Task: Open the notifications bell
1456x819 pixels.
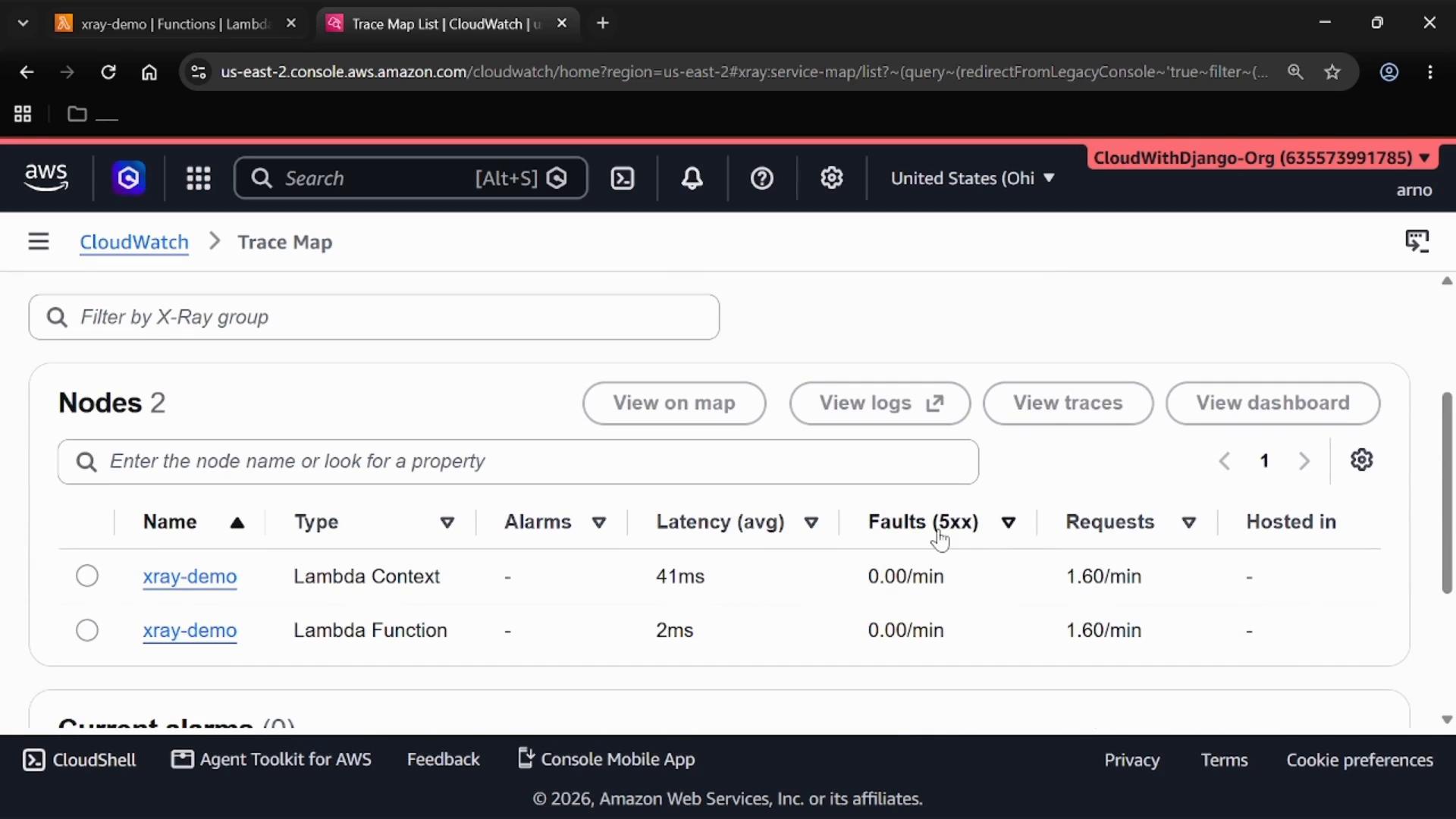Action: click(x=692, y=178)
